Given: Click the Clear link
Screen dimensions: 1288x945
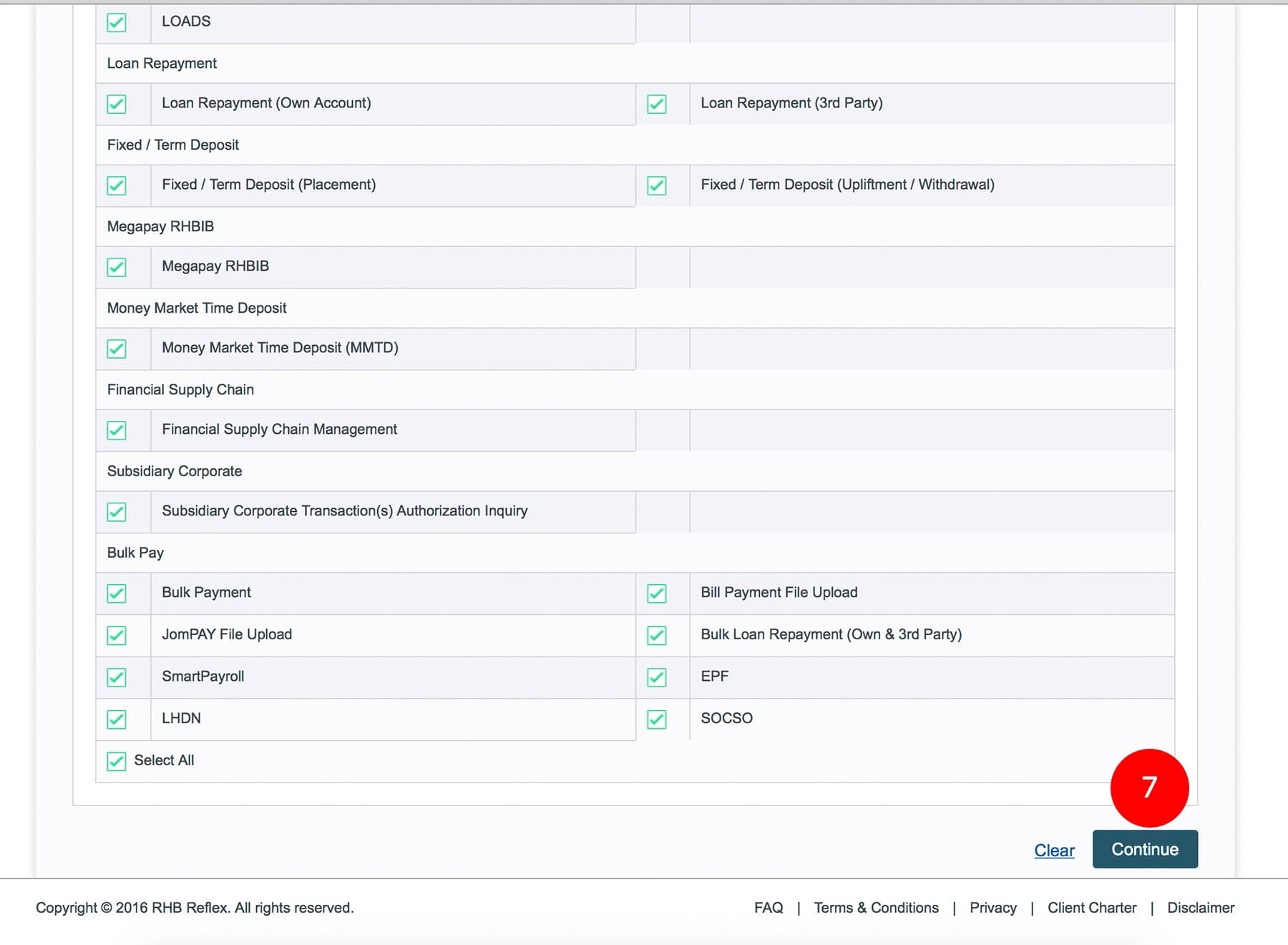Looking at the screenshot, I should (1054, 850).
